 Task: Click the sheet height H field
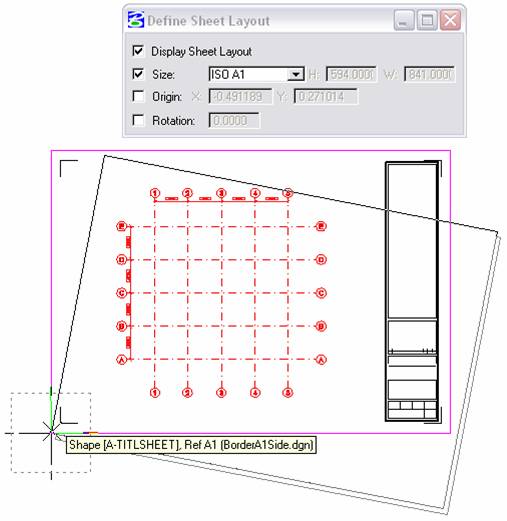351,74
